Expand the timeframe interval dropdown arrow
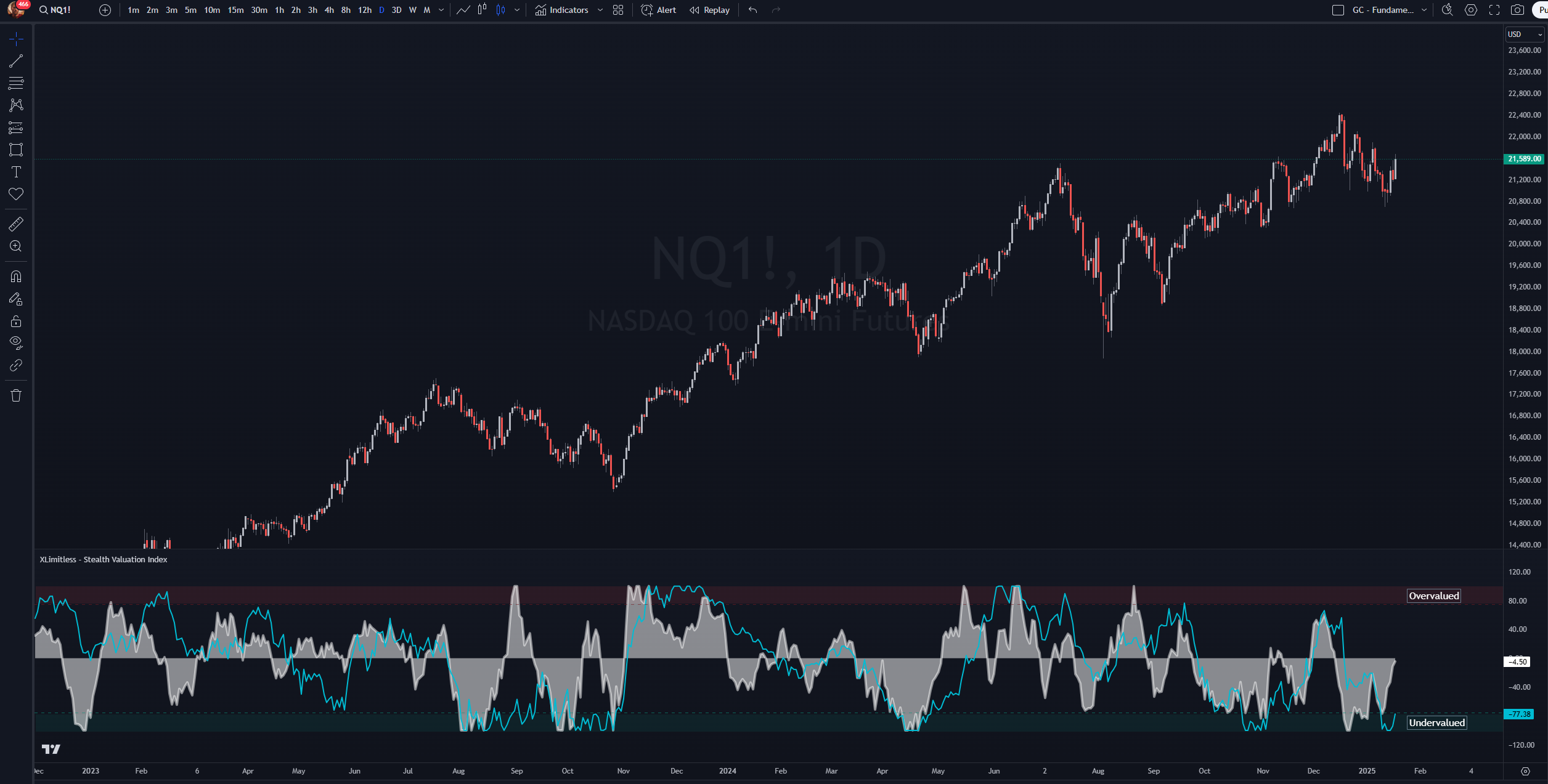Viewport: 1548px width, 784px height. [441, 10]
